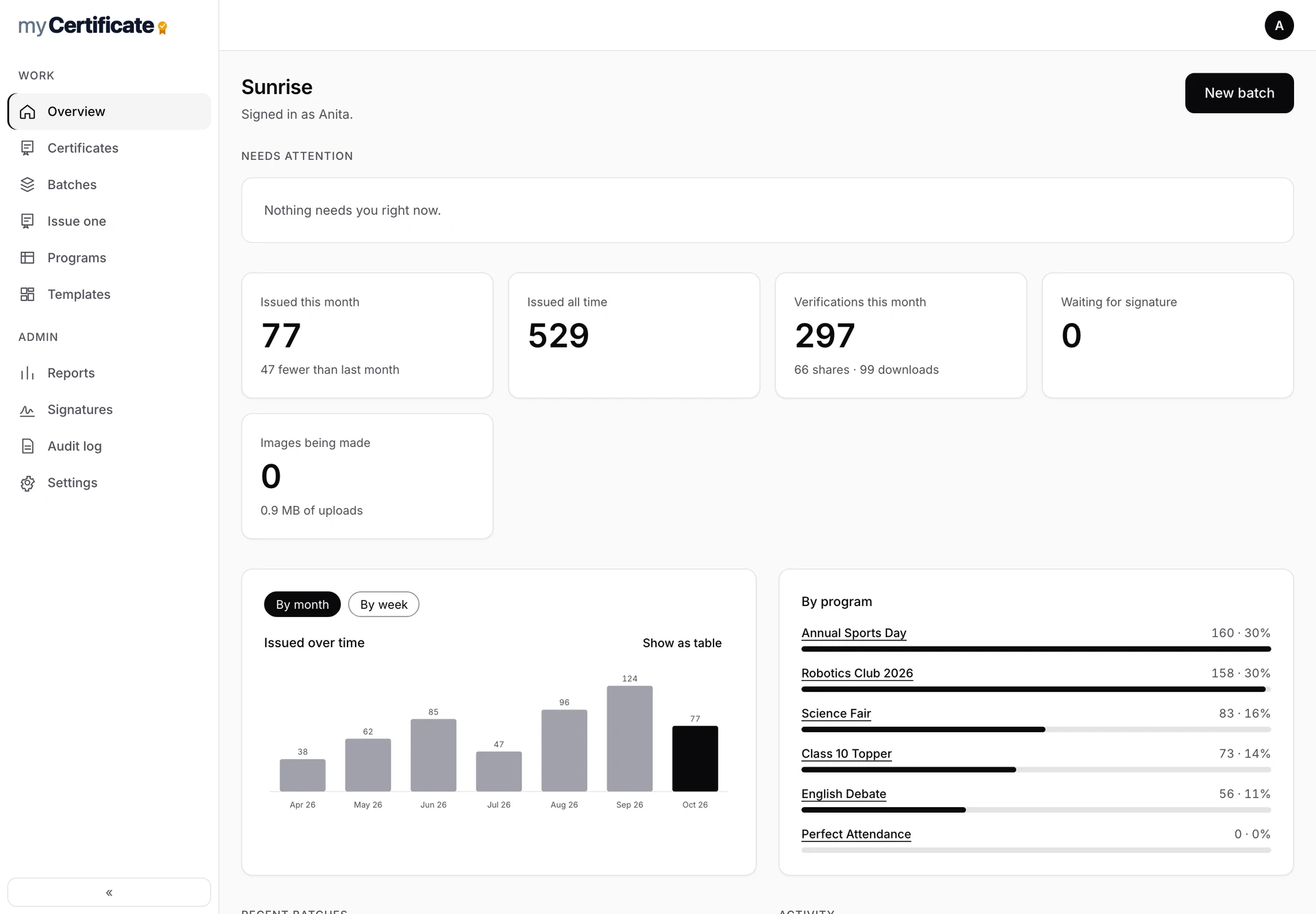Open the Science Fair program link
The image size is (1316, 914).
click(x=836, y=713)
